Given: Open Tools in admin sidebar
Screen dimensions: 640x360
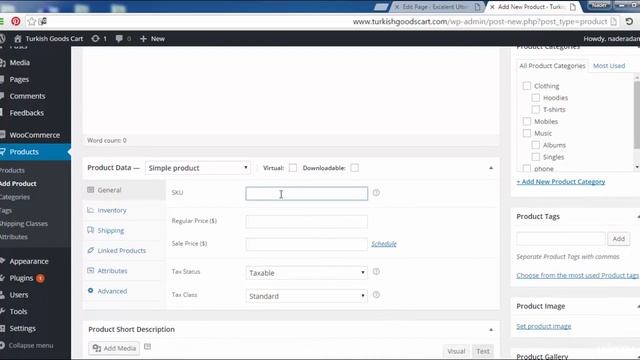Looking at the screenshot, I should pos(18,311).
